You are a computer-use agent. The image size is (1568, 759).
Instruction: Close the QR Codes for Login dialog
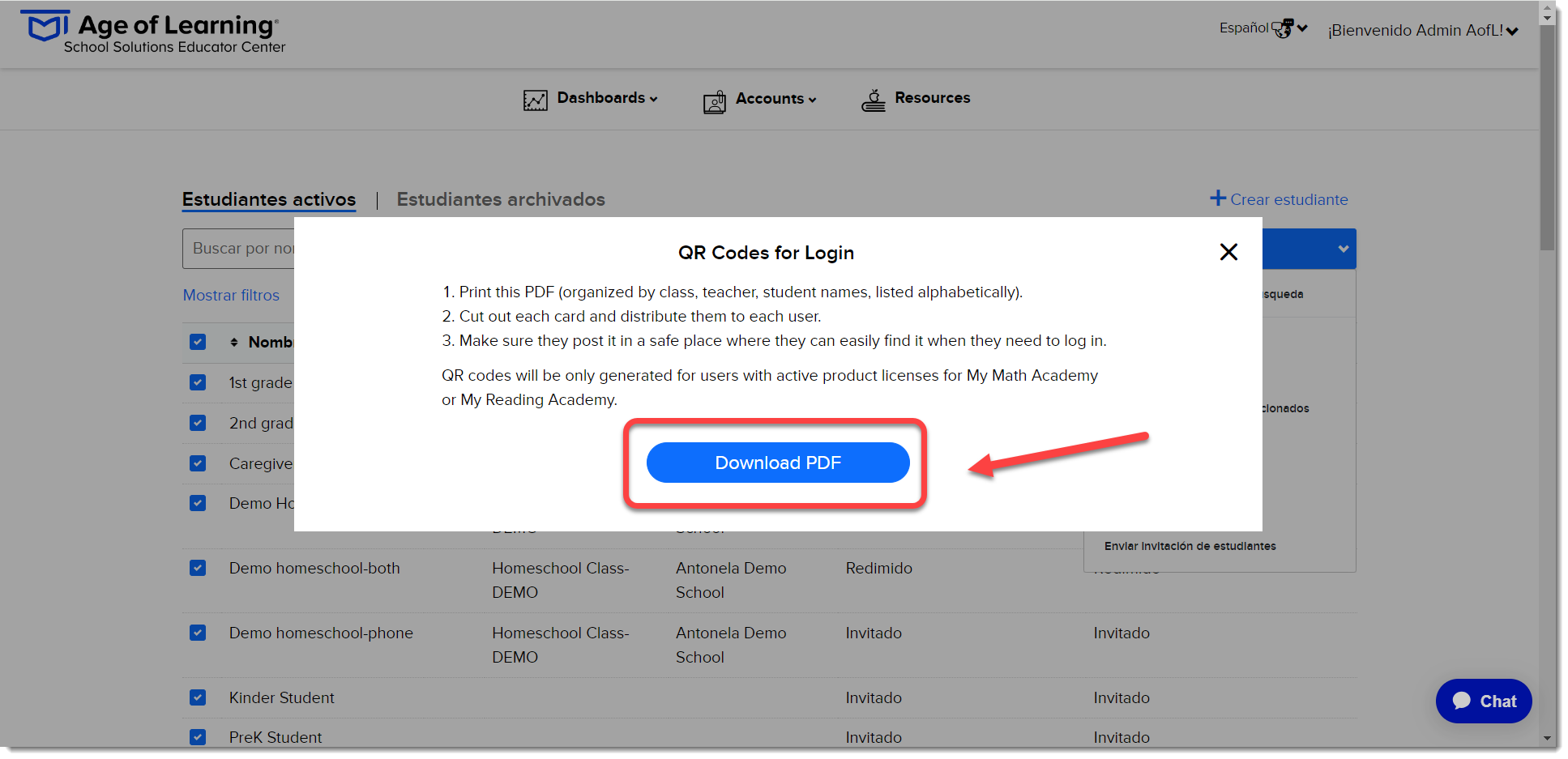click(x=1228, y=252)
